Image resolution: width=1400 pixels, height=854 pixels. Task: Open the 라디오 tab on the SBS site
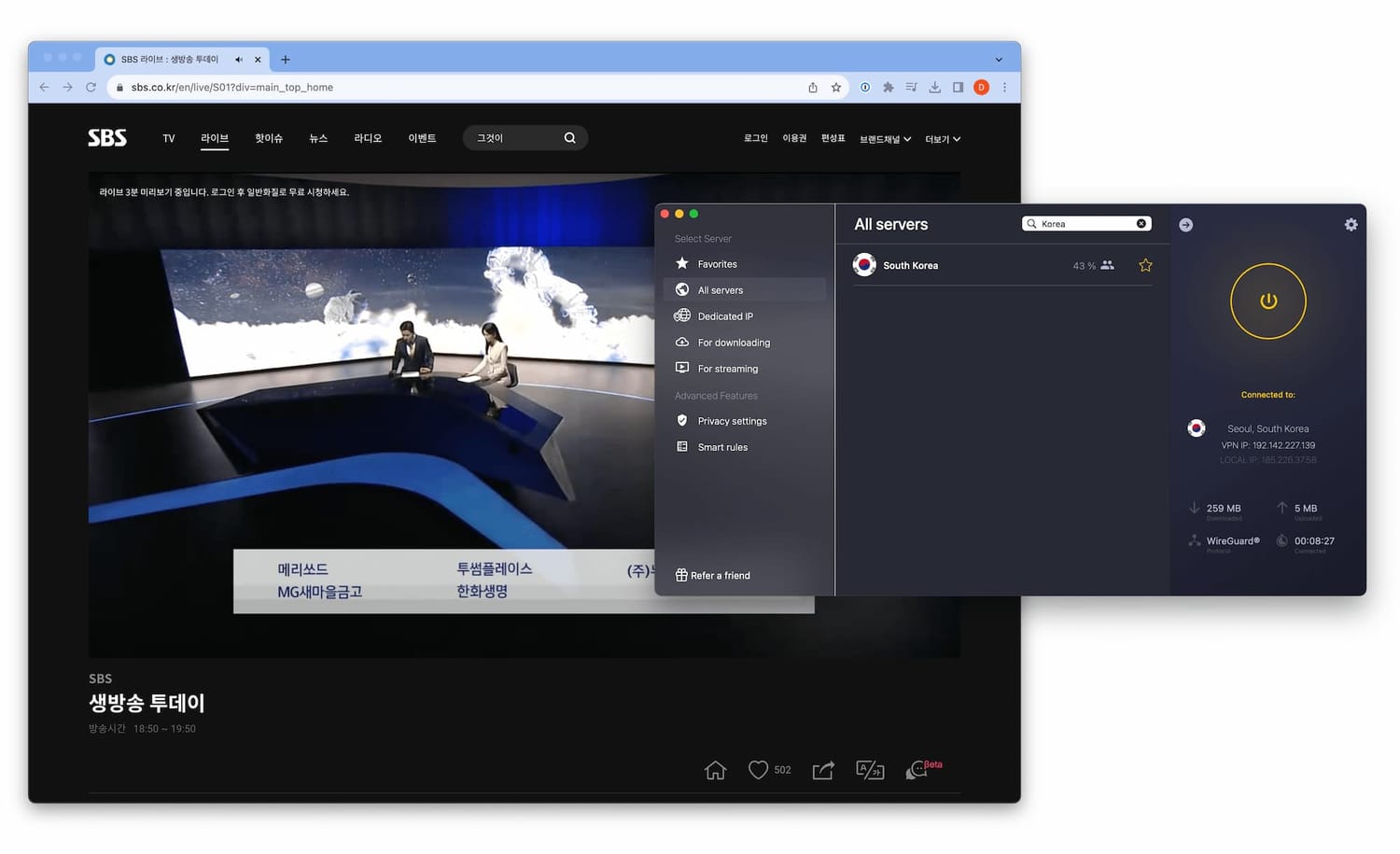click(368, 138)
